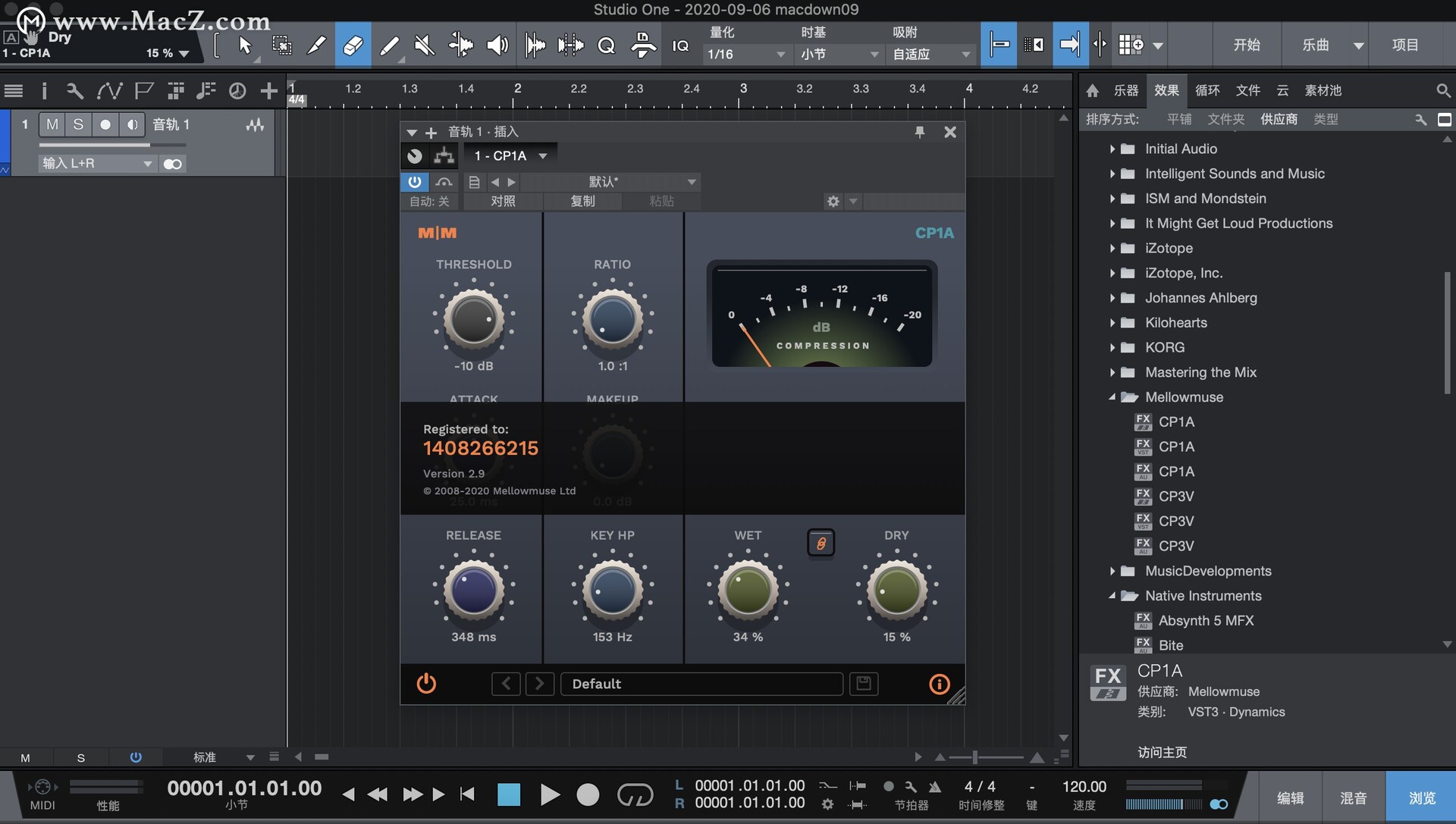Expand the iZotope folder
Screen dimensions: 1456x824
point(1112,249)
